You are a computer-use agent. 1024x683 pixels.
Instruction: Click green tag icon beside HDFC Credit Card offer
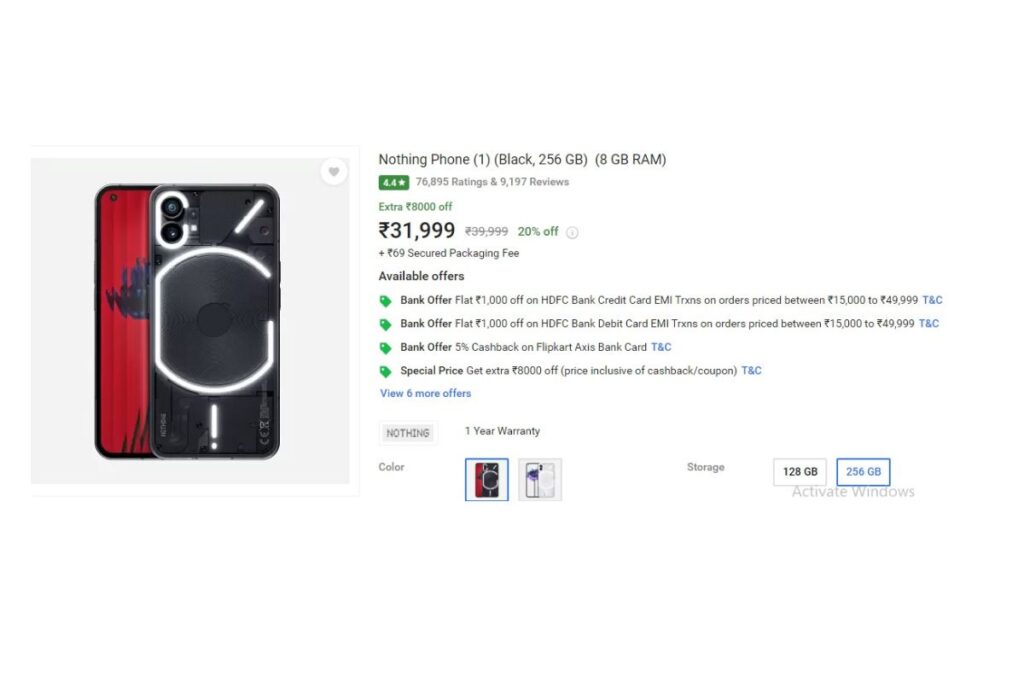coord(385,301)
